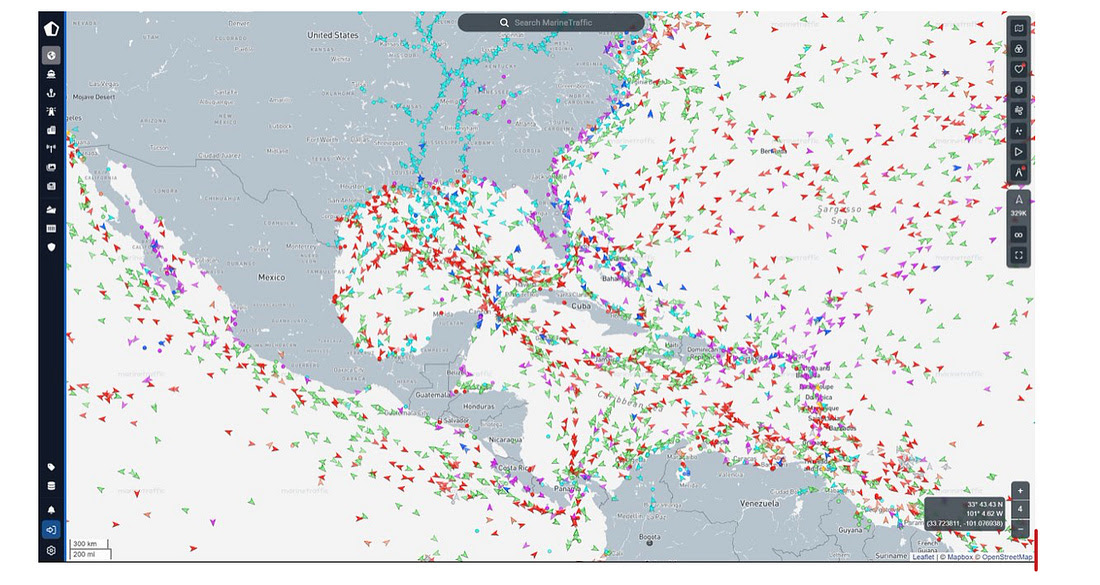Open the measure distance compass icon
The image size is (1100, 585).
[x=1019, y=172]
